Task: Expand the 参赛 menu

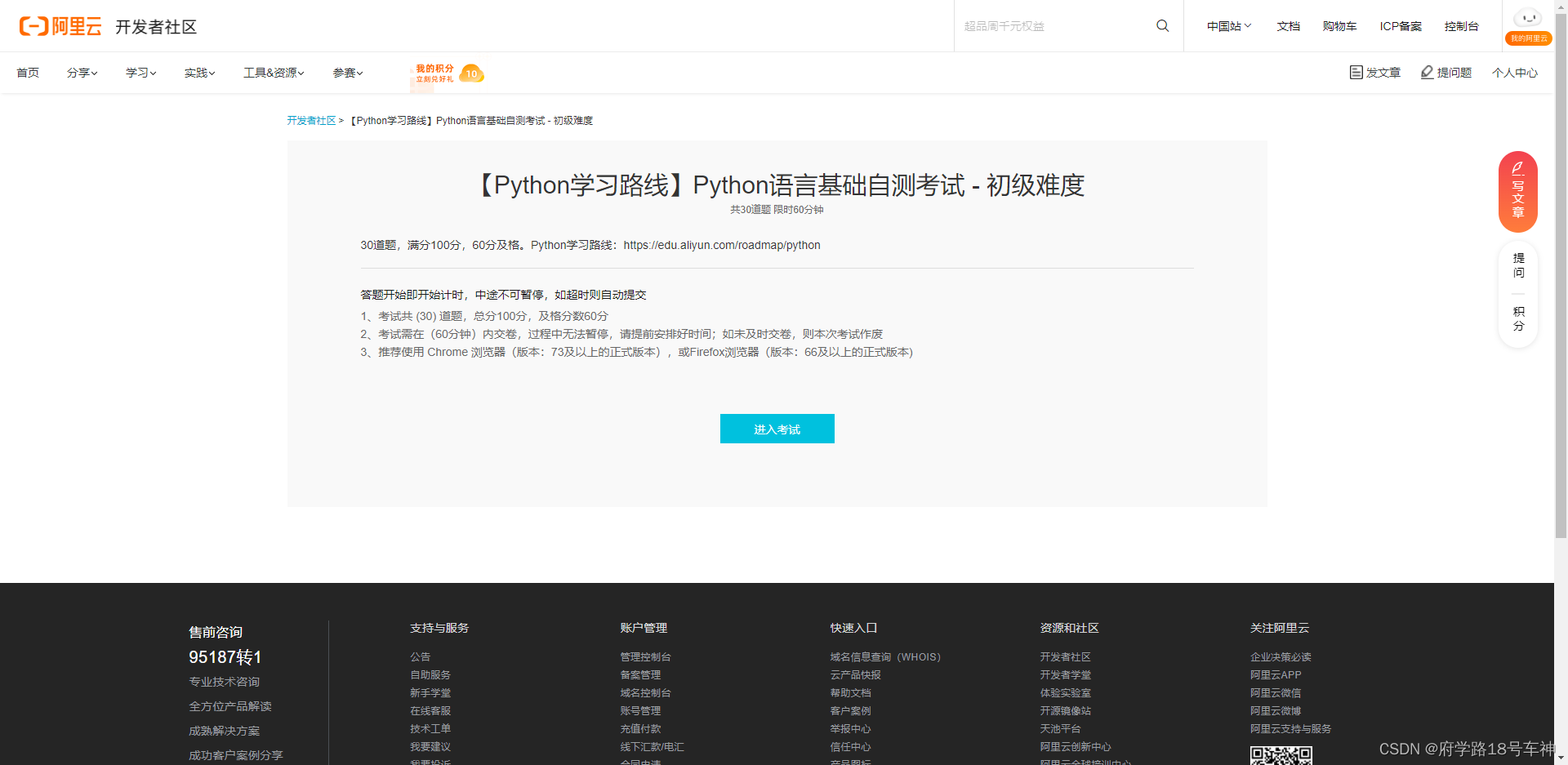Action: [x=348, y=73]
